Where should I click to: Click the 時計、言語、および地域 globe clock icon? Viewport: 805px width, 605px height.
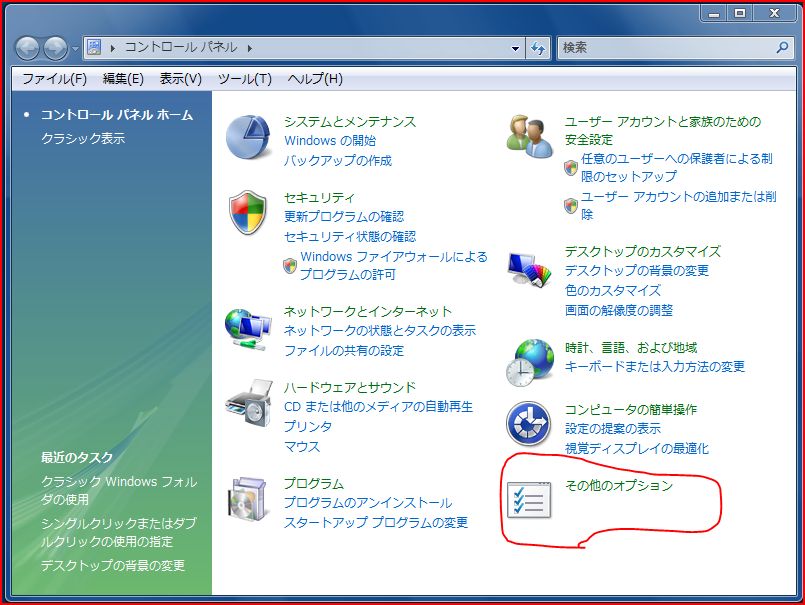point(530,363)
